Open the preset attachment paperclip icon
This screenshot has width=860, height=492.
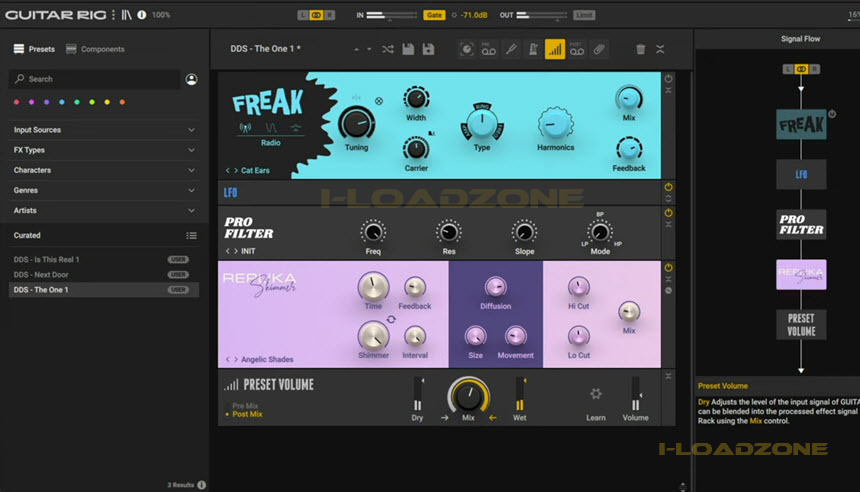click(599, 49)
